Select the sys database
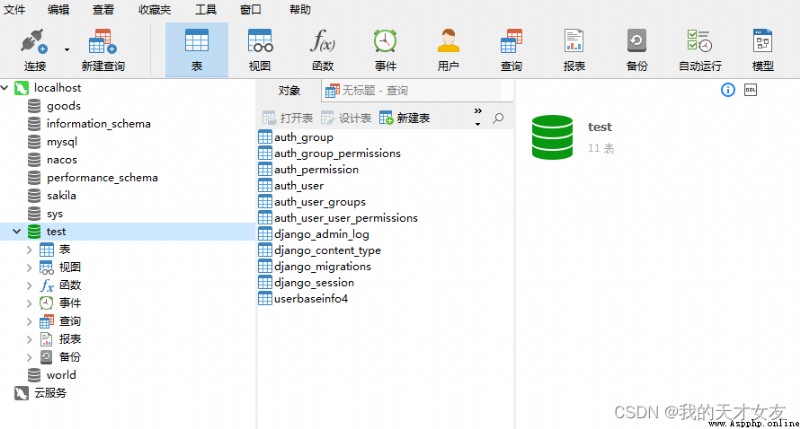 54,214
